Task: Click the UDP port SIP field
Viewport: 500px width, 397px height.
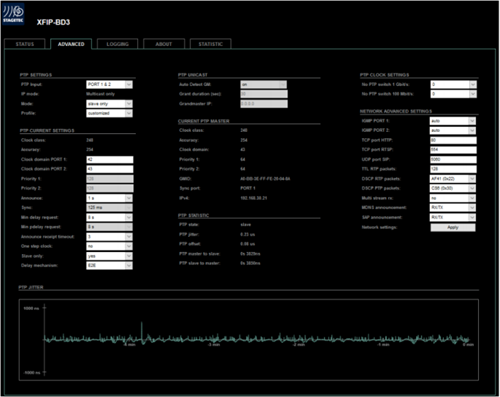Action: click(x=453, y=159)
